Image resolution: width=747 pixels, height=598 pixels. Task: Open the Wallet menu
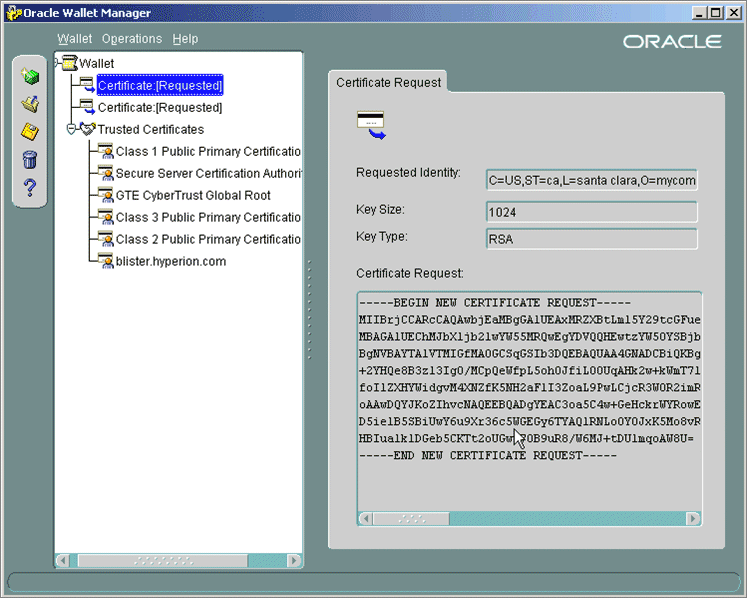coord(74,39)
